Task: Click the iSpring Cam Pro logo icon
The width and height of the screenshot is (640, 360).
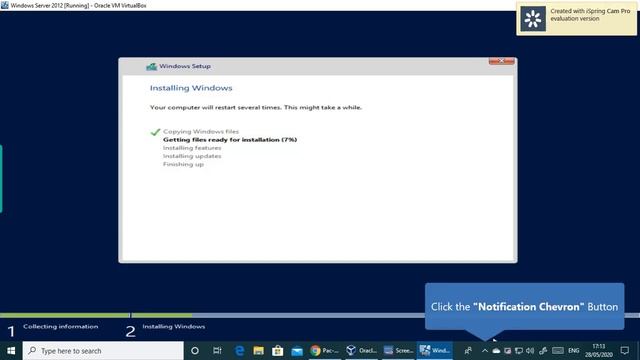Action: click(x=533, y=19)
